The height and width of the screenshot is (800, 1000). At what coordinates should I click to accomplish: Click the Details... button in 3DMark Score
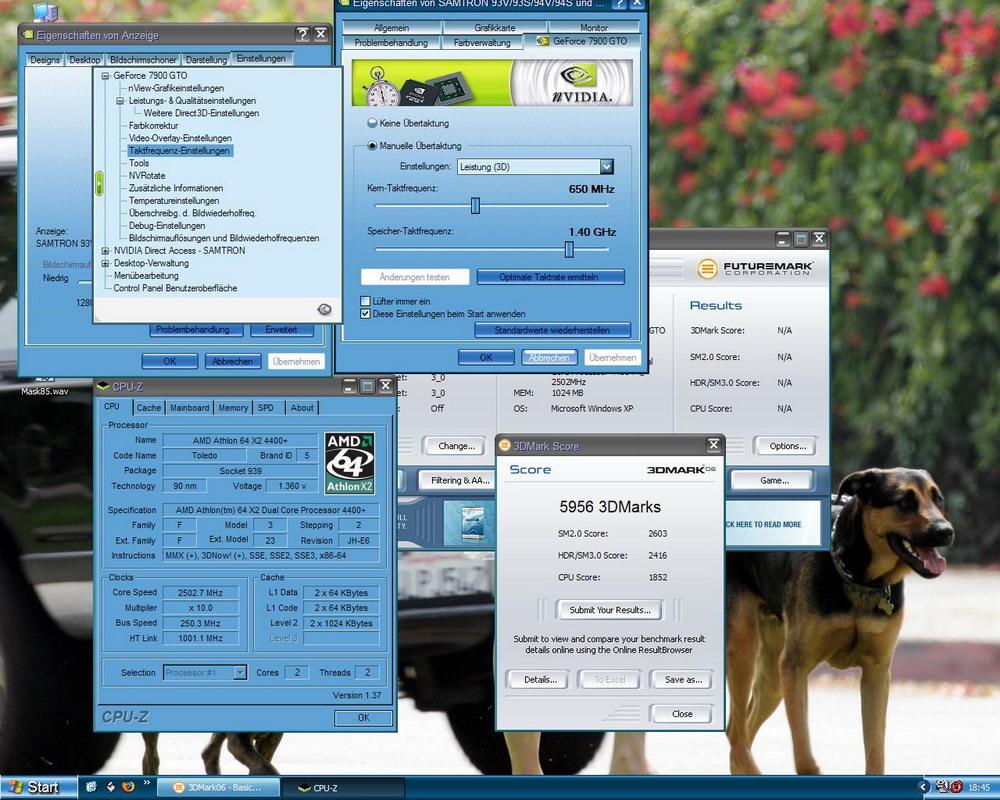(x=540, y=679)
